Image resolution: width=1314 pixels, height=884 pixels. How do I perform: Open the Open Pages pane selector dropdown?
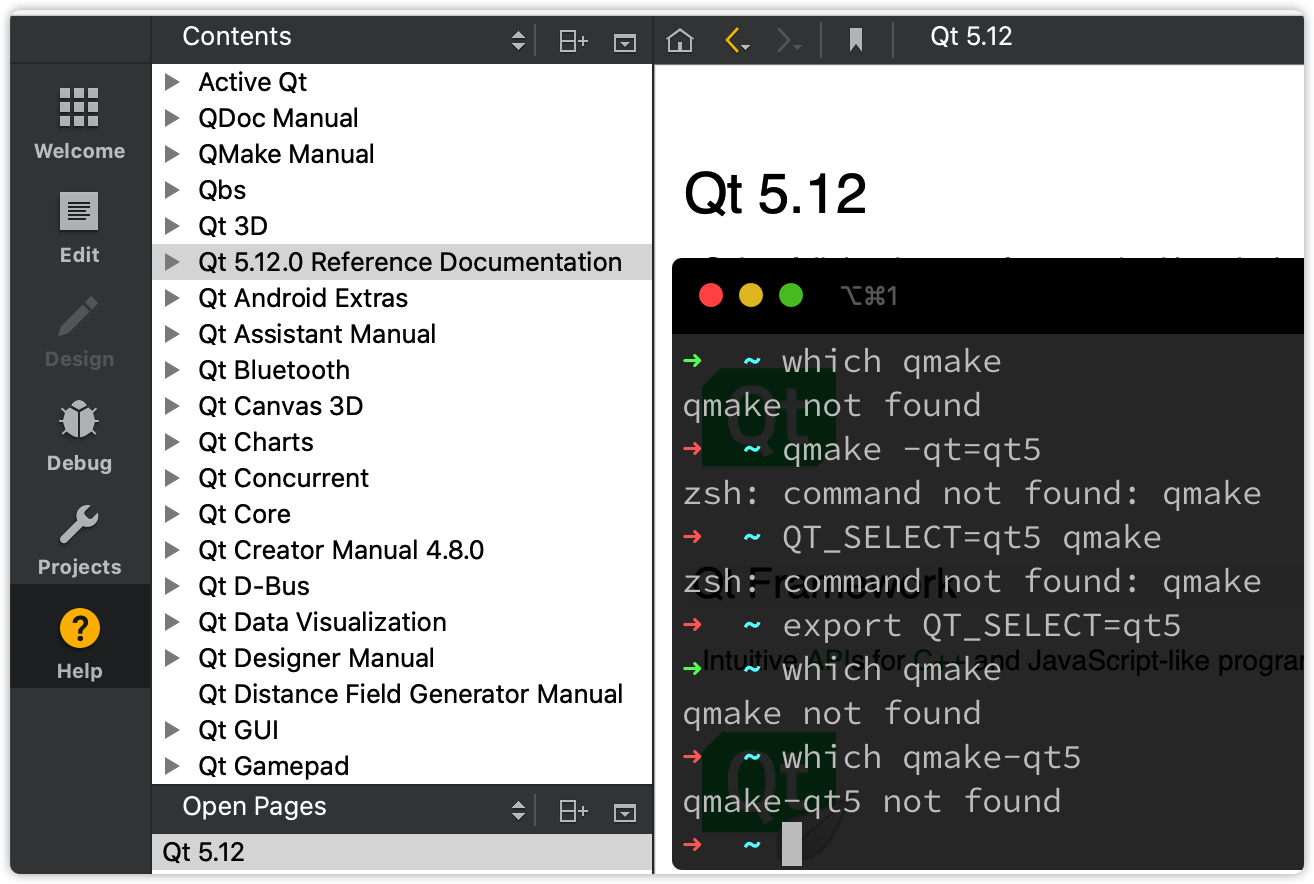(518, 810)
